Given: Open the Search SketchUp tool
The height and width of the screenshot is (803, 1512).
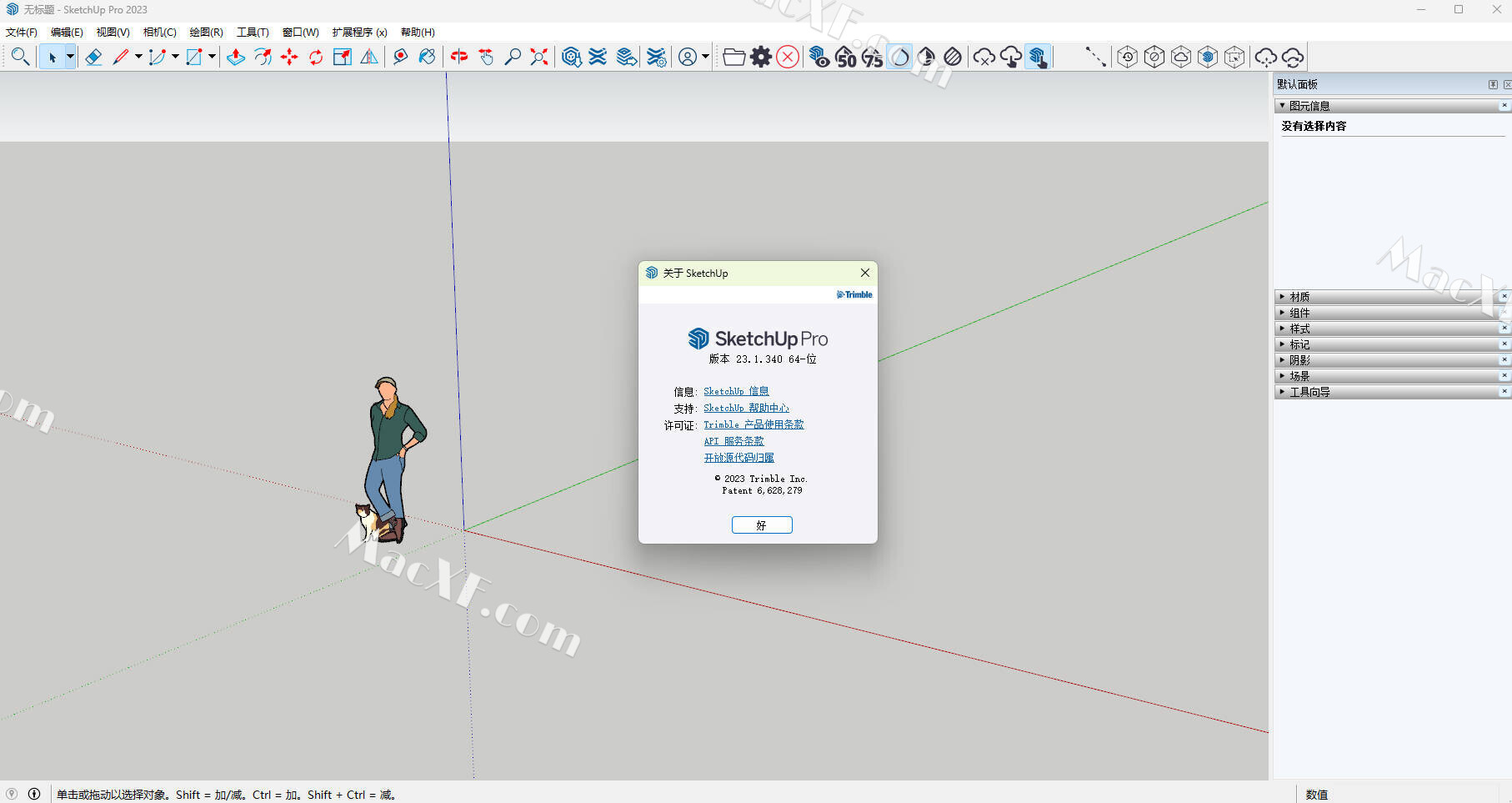Looking at the screenshot, I should [21, 57].
